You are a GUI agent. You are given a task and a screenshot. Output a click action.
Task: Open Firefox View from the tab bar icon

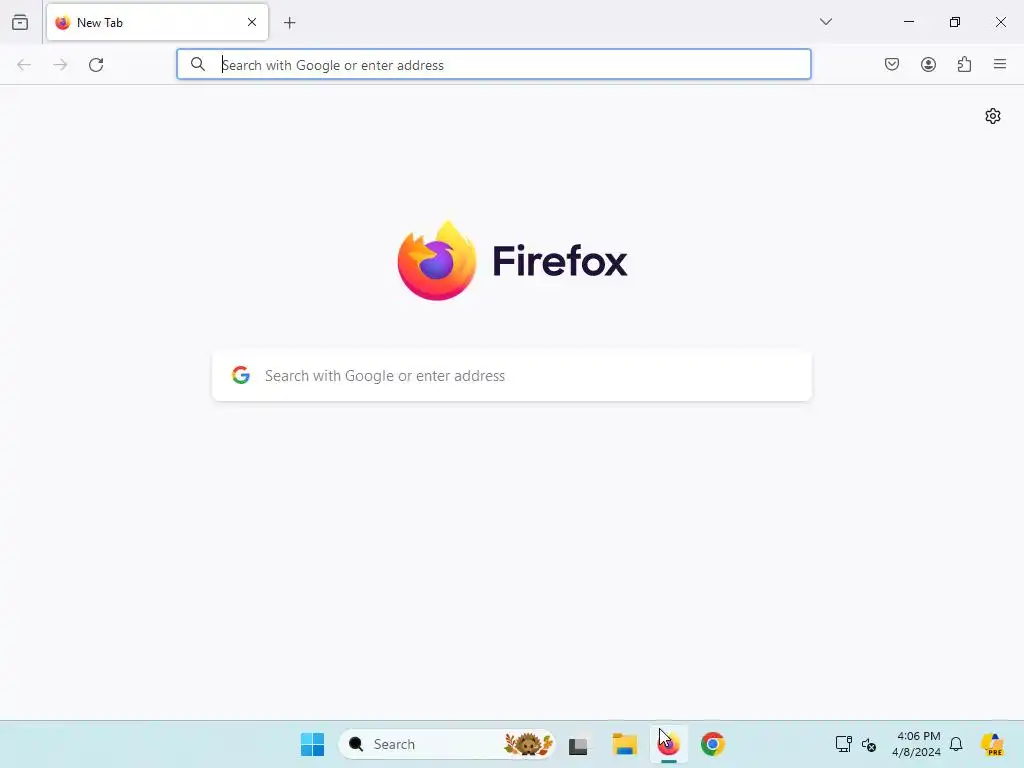click(x=20, y=22)
